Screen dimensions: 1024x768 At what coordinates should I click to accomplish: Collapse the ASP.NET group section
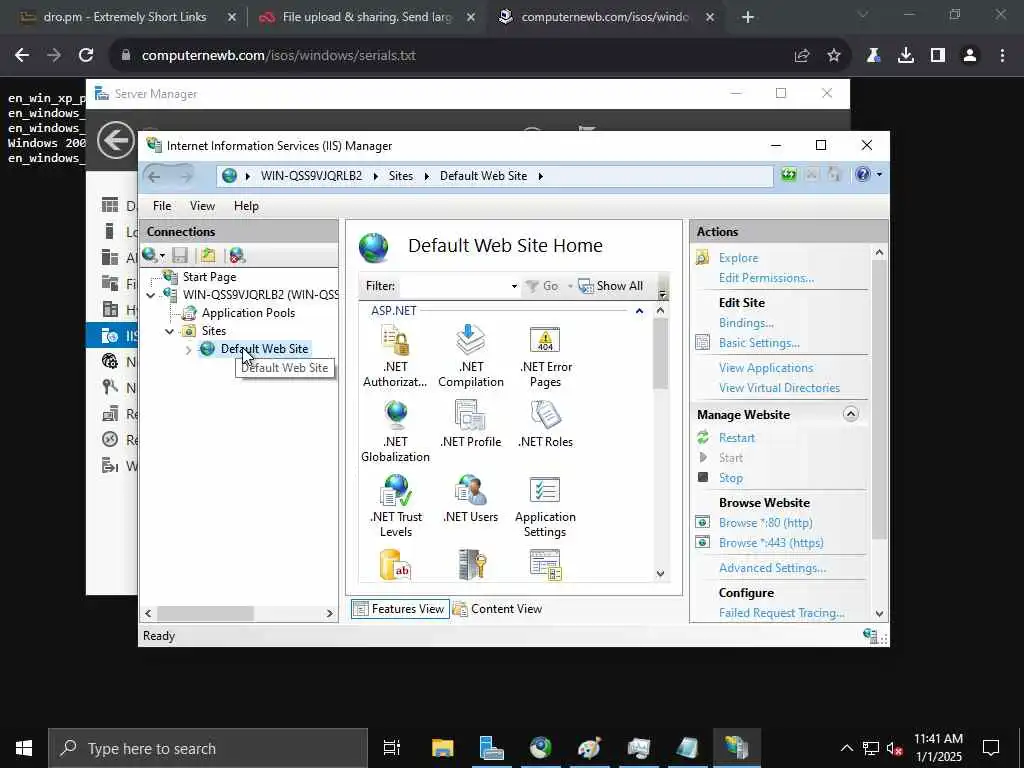click(x=639, y=311)
